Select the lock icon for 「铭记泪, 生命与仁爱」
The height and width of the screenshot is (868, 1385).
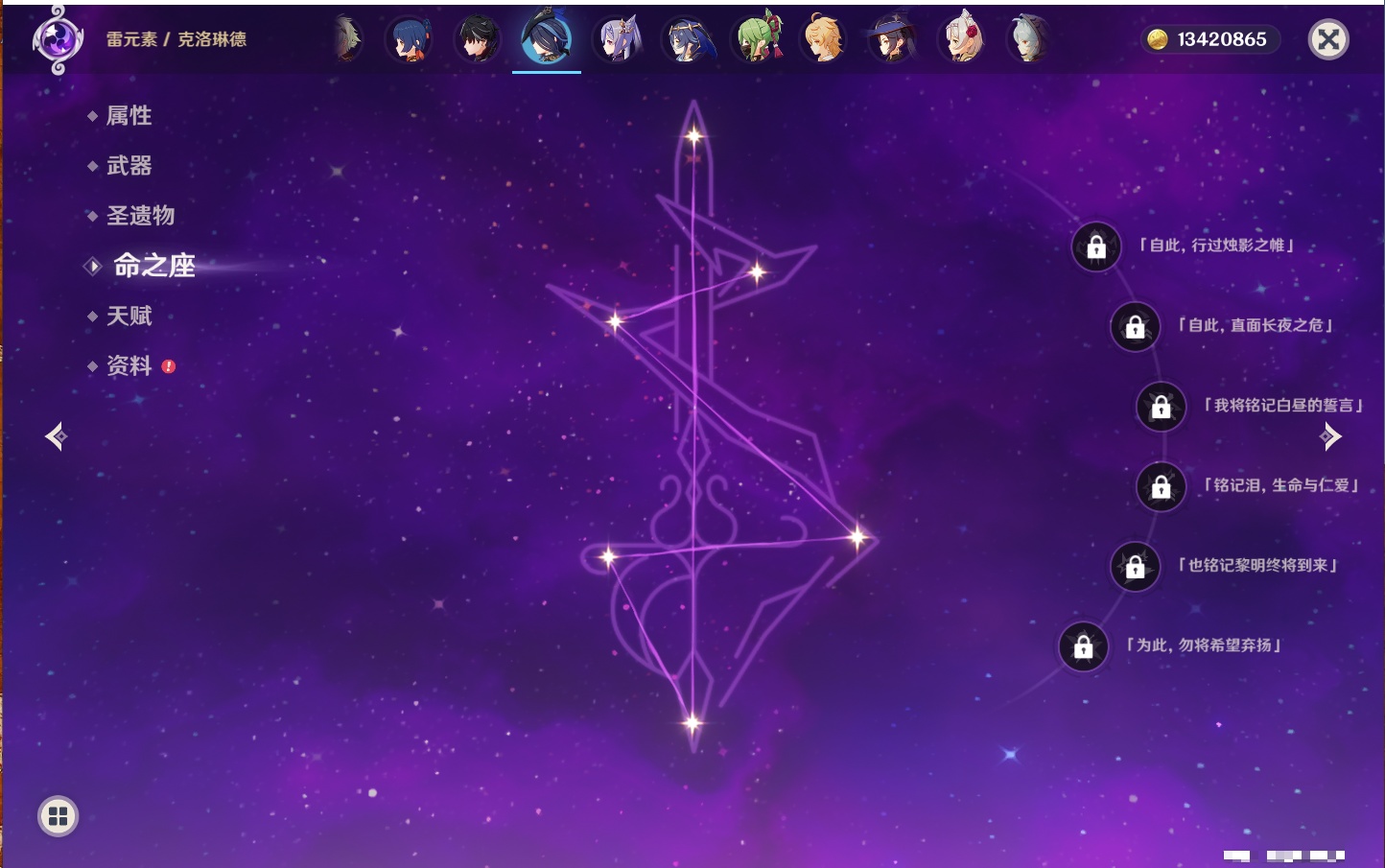coord(1161,487)
